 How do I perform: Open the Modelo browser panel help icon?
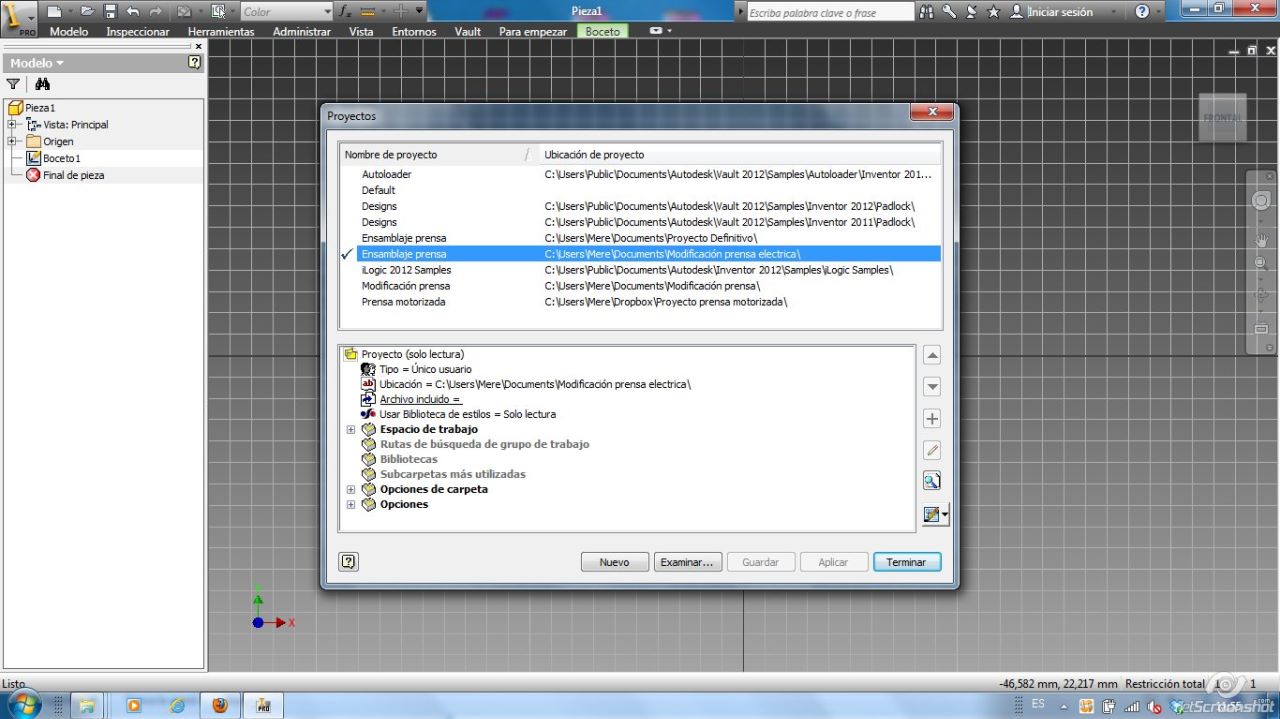coord(194,62)
